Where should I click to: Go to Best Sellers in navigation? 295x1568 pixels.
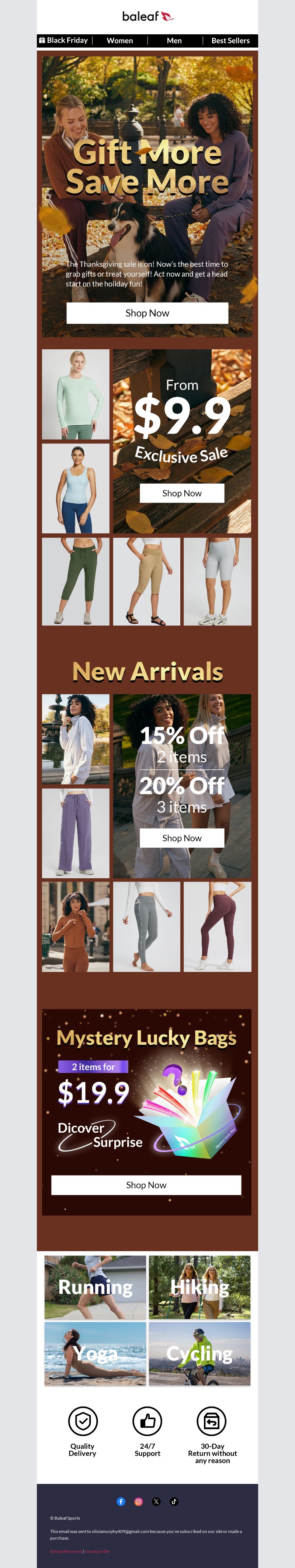(230, 41)
